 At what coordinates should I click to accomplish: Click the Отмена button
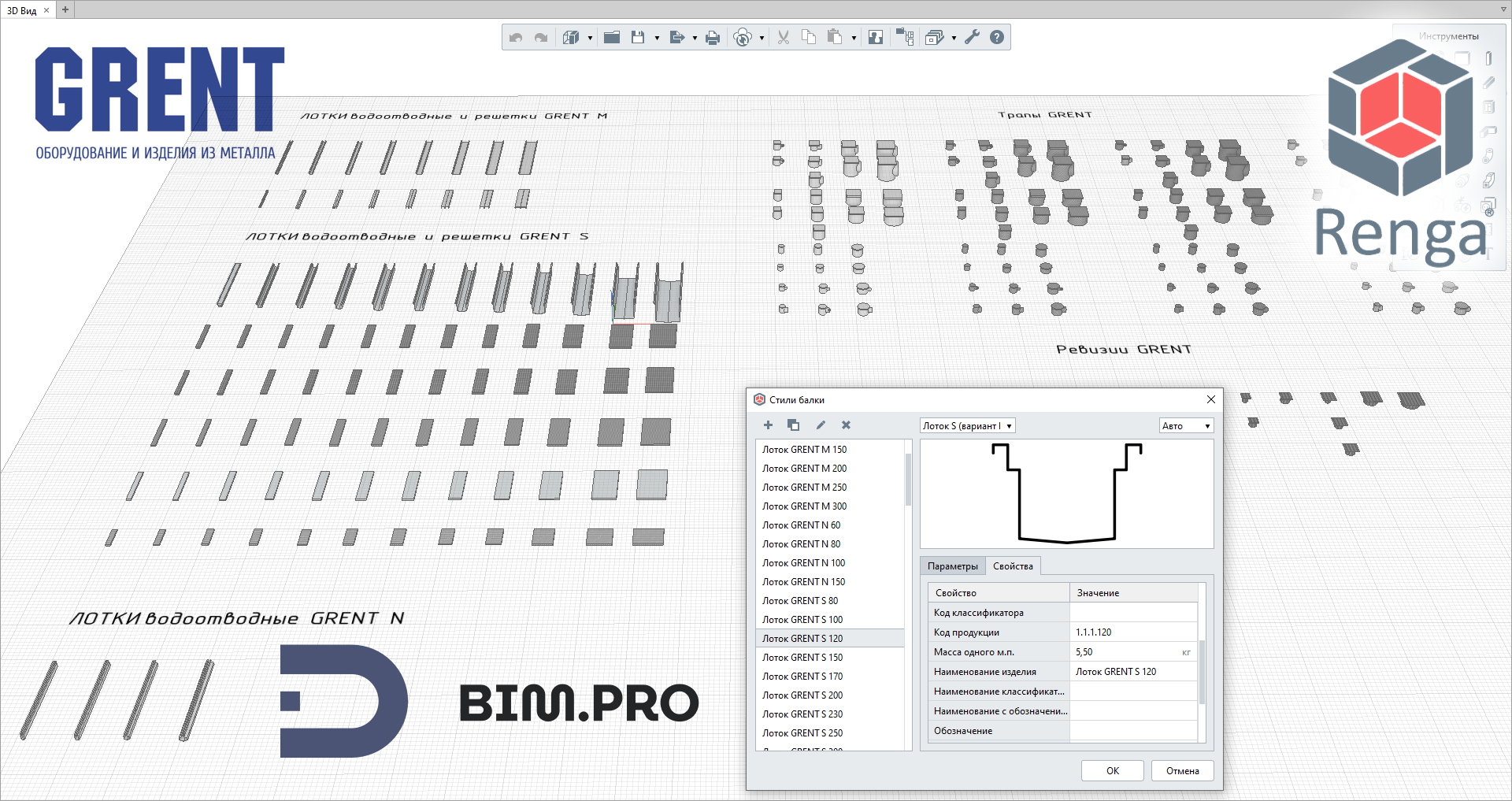1182,771
